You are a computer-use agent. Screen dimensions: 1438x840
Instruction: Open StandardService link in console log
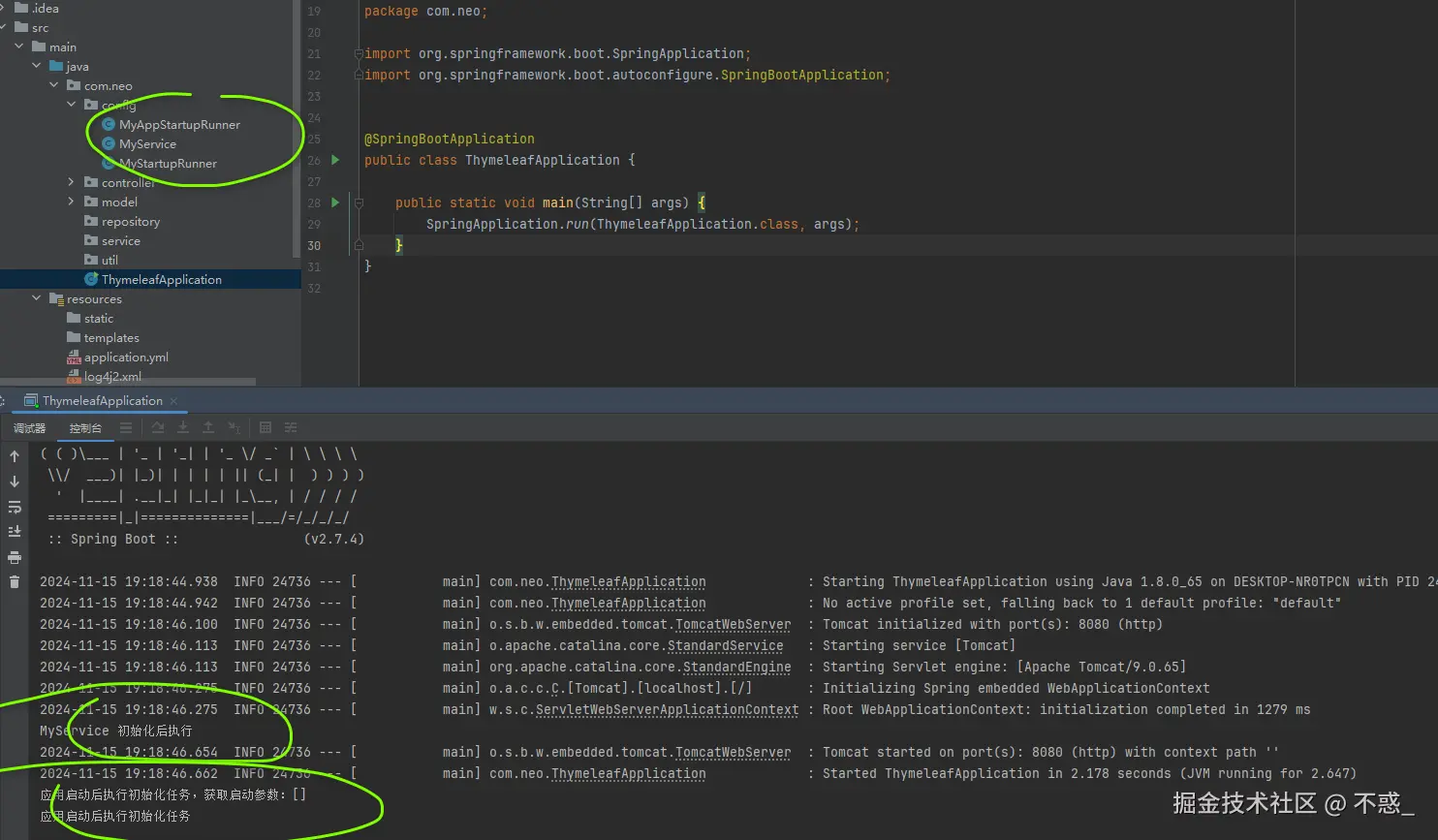726,646
